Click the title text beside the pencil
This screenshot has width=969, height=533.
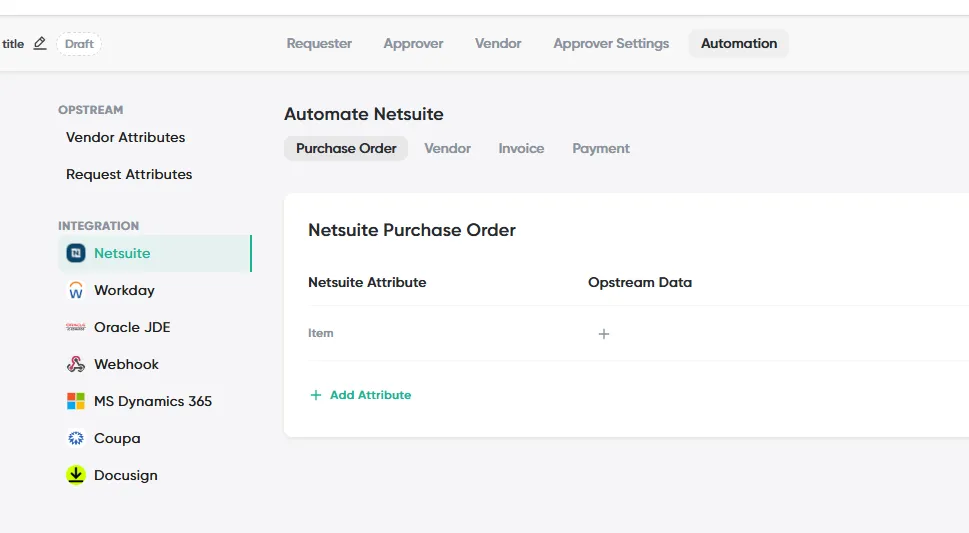[13, 44]
